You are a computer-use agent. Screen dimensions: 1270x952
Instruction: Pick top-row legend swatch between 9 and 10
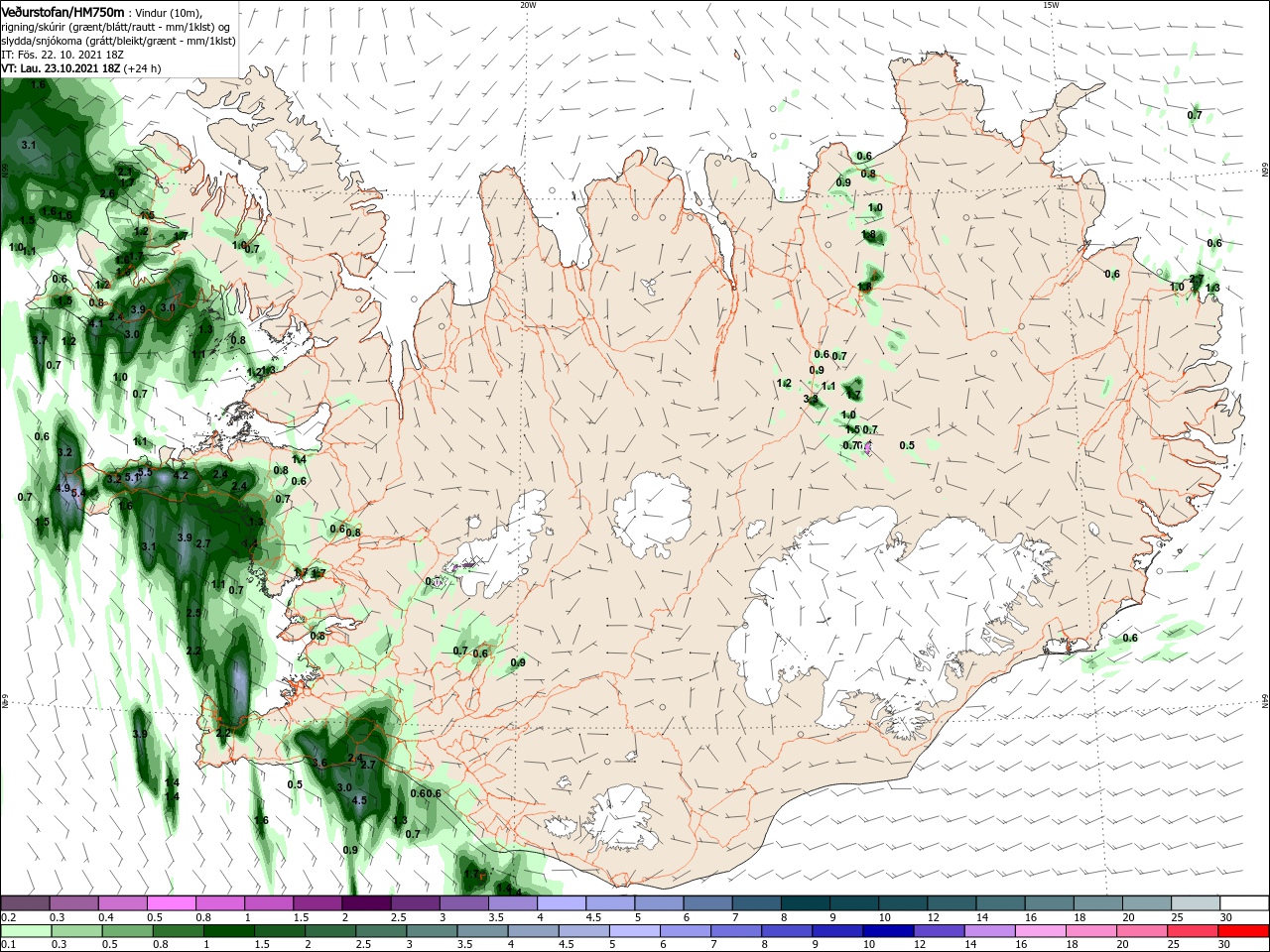pyautogui.click(x=854, y=903)
